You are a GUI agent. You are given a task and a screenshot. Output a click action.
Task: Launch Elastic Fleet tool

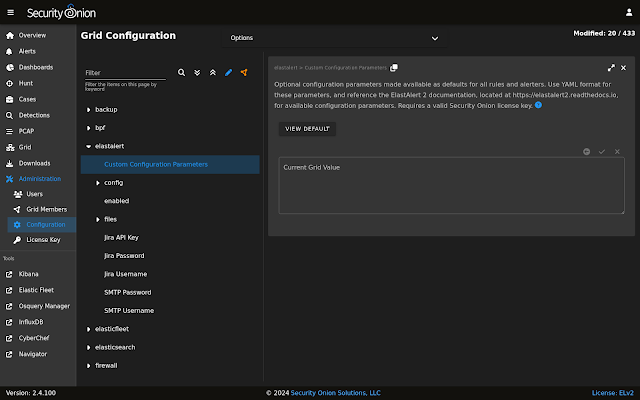pyautogui.click(x=38, y=290)
